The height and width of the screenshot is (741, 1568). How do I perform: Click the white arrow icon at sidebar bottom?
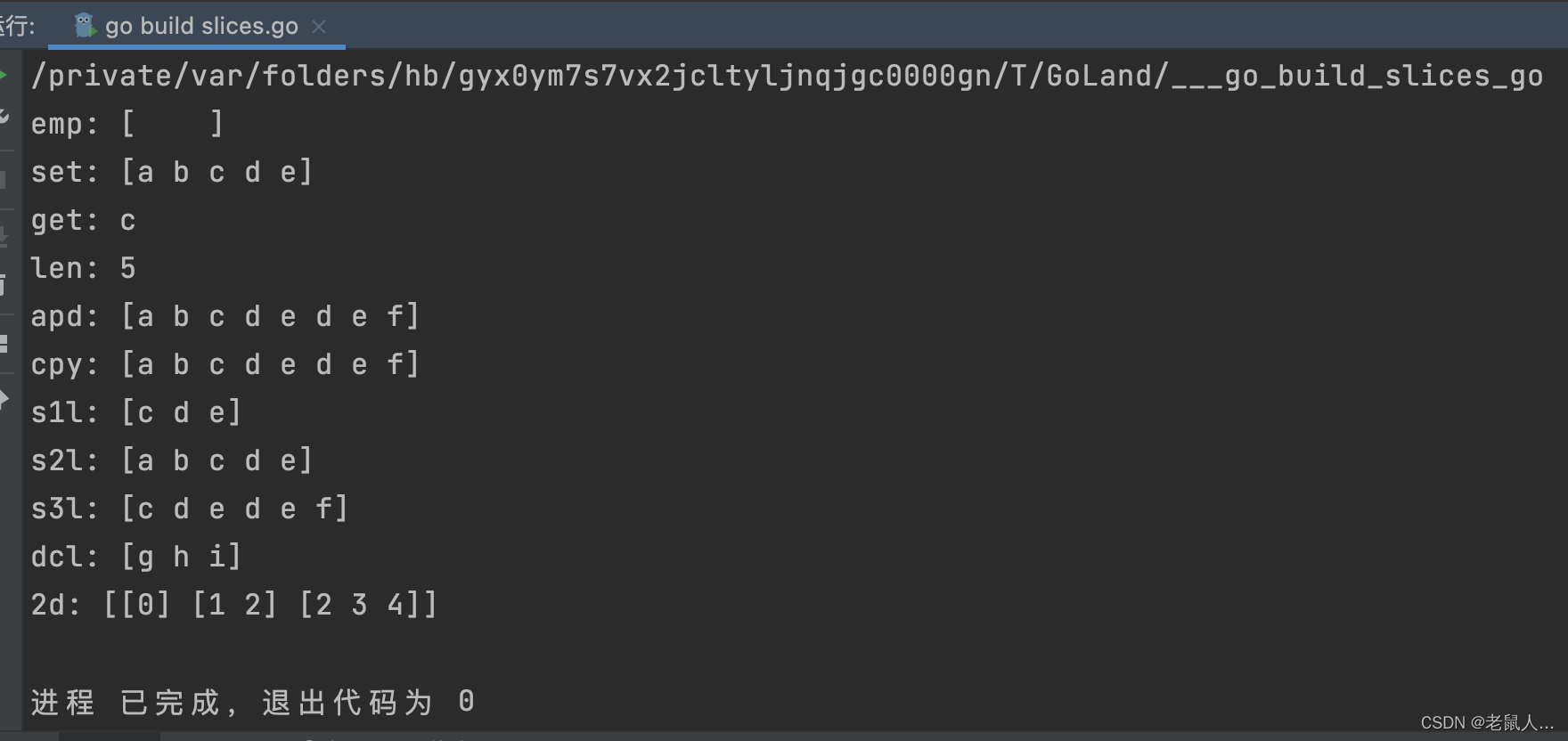tap(6, 399)
